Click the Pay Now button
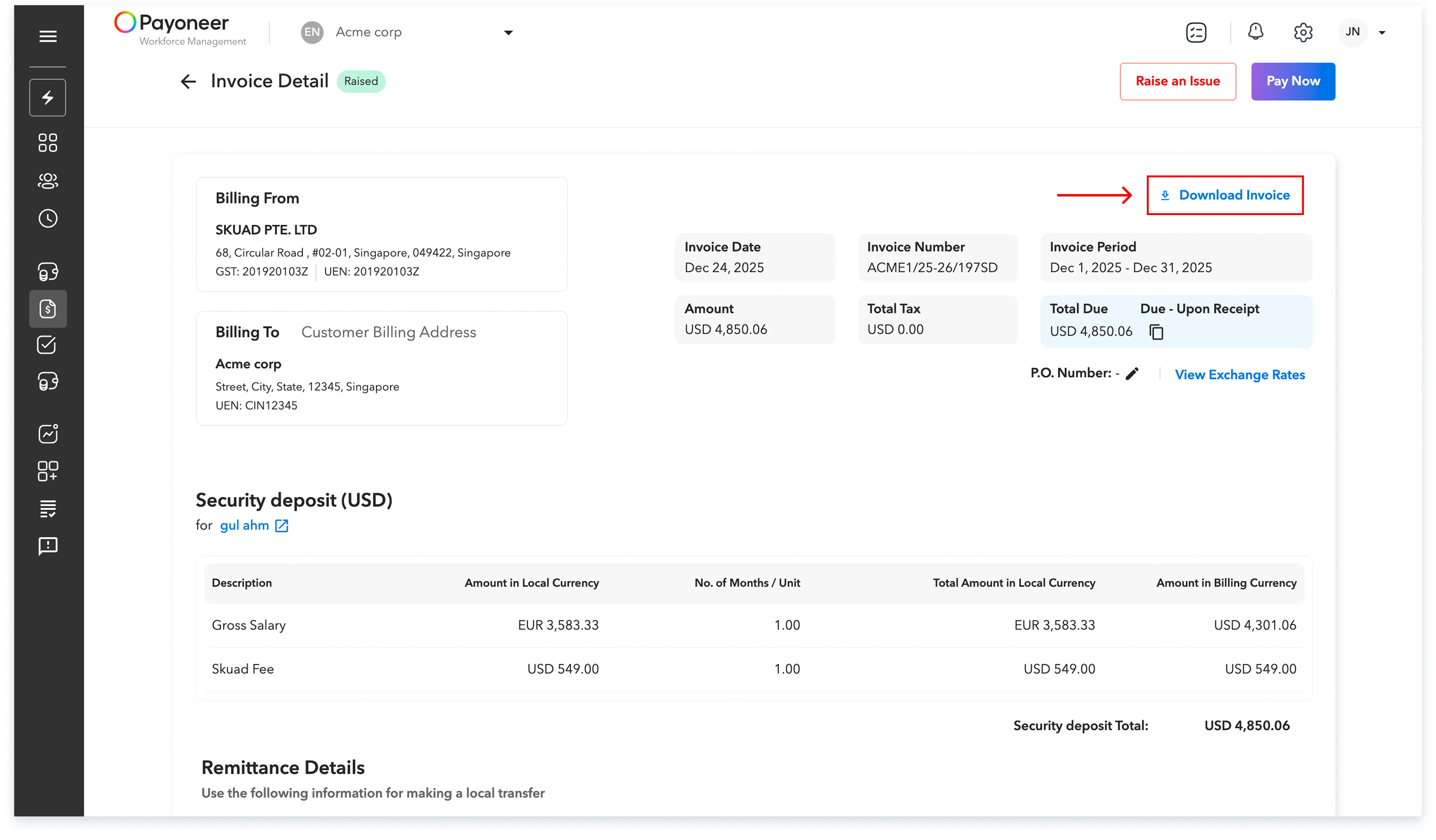1436x840 pixels. coord(1292,81)
